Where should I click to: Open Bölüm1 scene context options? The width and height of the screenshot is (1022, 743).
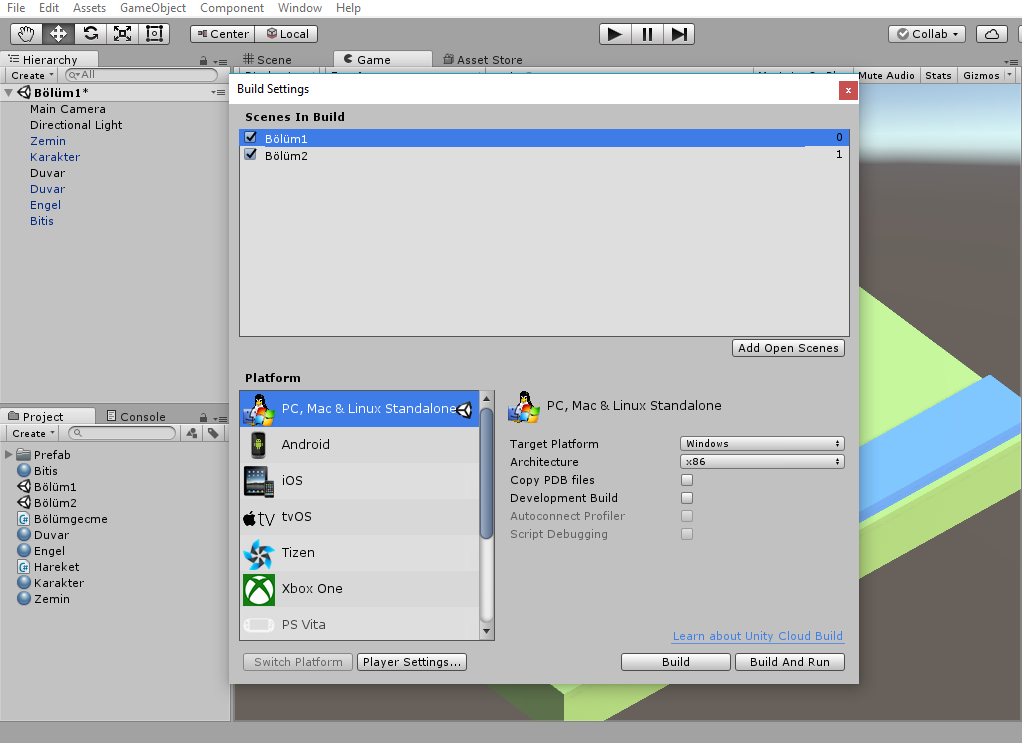(218, 93)
